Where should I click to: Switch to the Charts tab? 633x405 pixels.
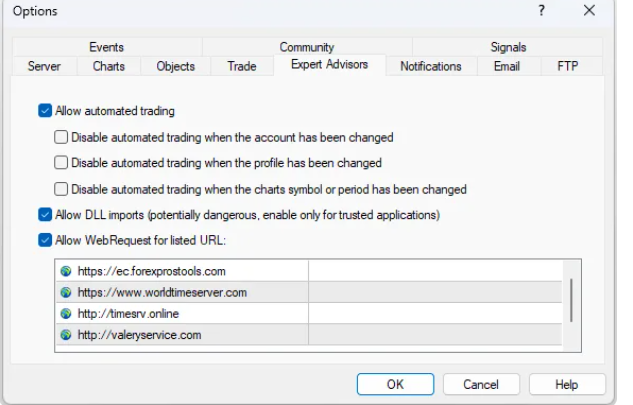[109, 66]
